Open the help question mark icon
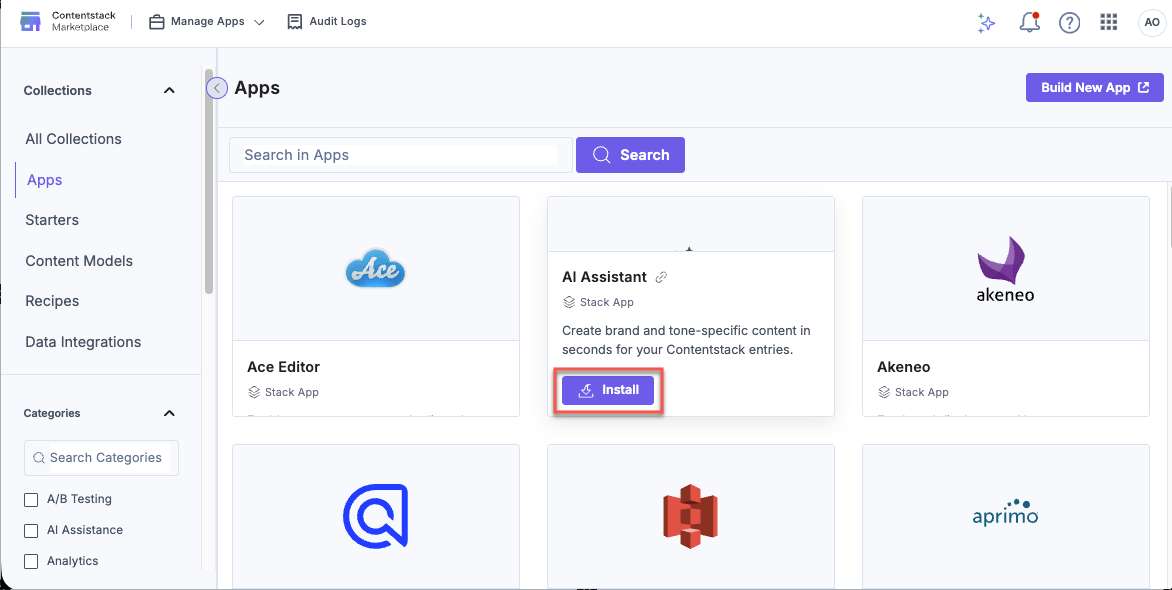Screen dimensions: 1172x590 tap(1070, 23)
